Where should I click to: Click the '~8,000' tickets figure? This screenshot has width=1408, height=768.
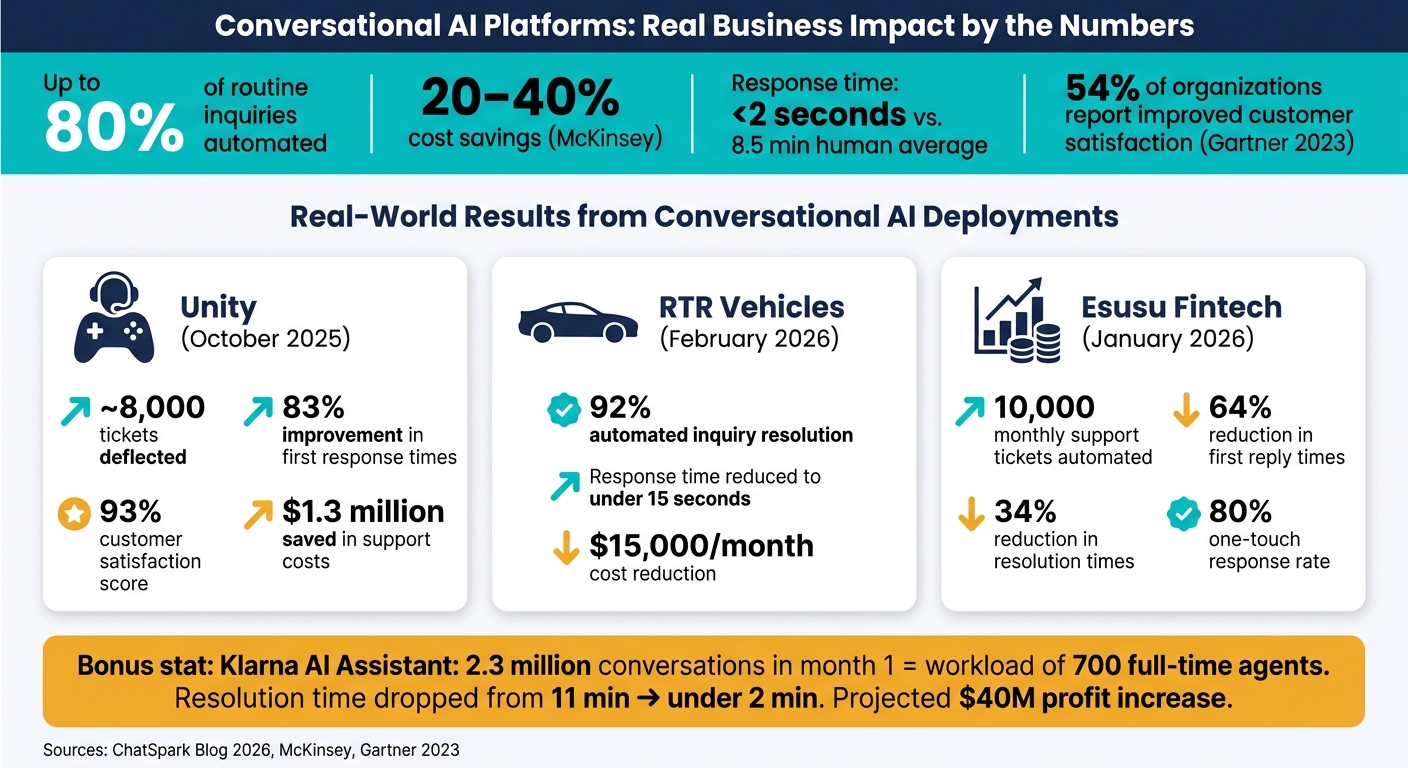[x=152, y=407]
